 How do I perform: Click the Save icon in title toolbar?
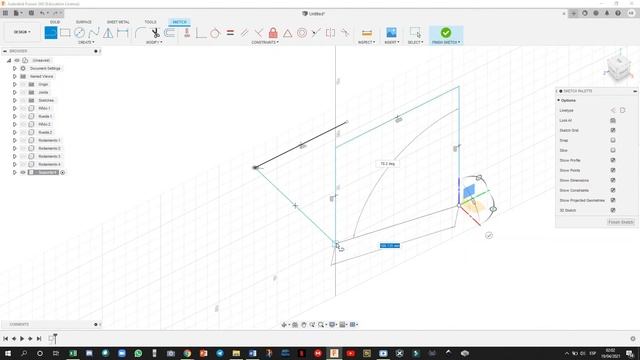[x=31, y=13]
